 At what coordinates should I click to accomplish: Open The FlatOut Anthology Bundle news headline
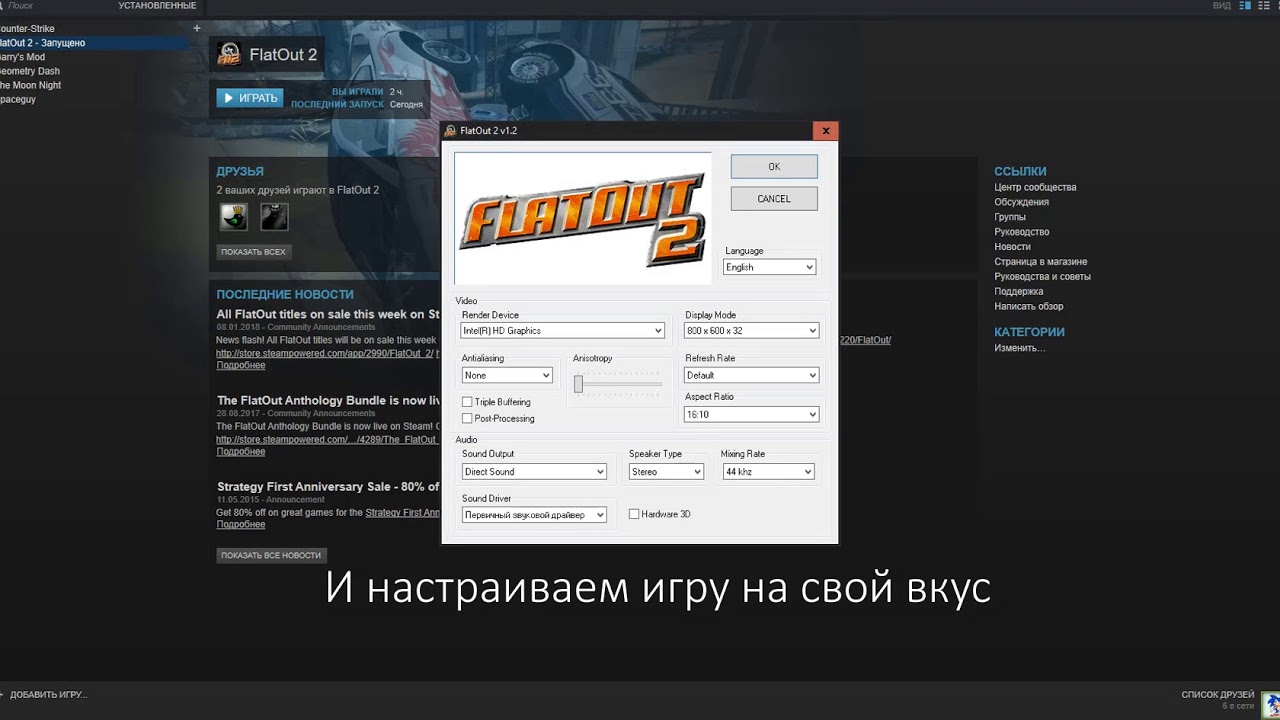pos(329,401)
